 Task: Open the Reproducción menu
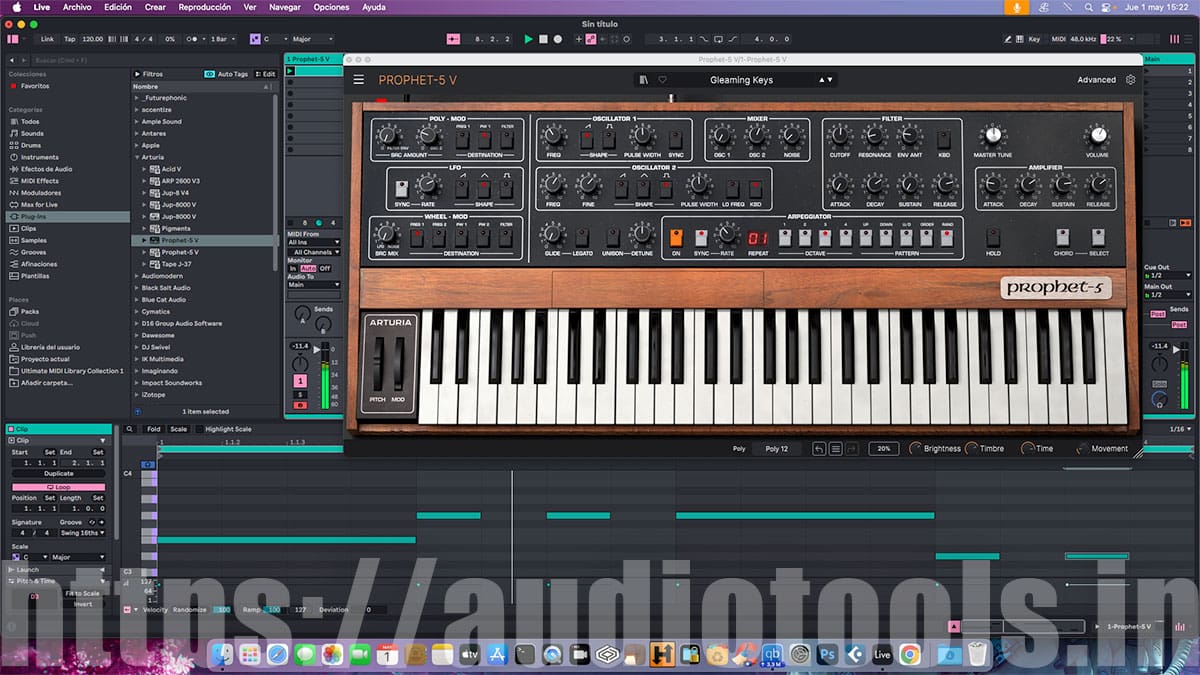pos(204,7)
